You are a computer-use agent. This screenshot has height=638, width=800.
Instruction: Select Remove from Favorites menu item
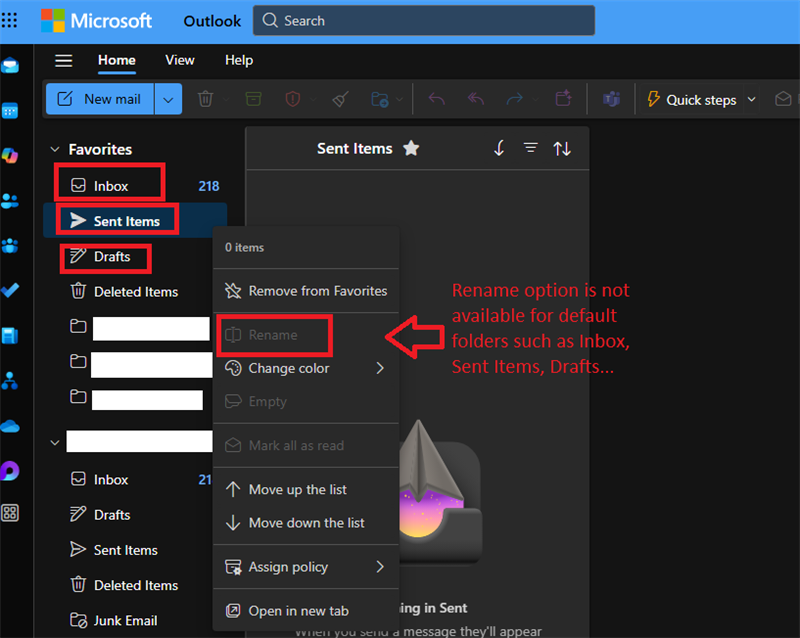point(306,291)
